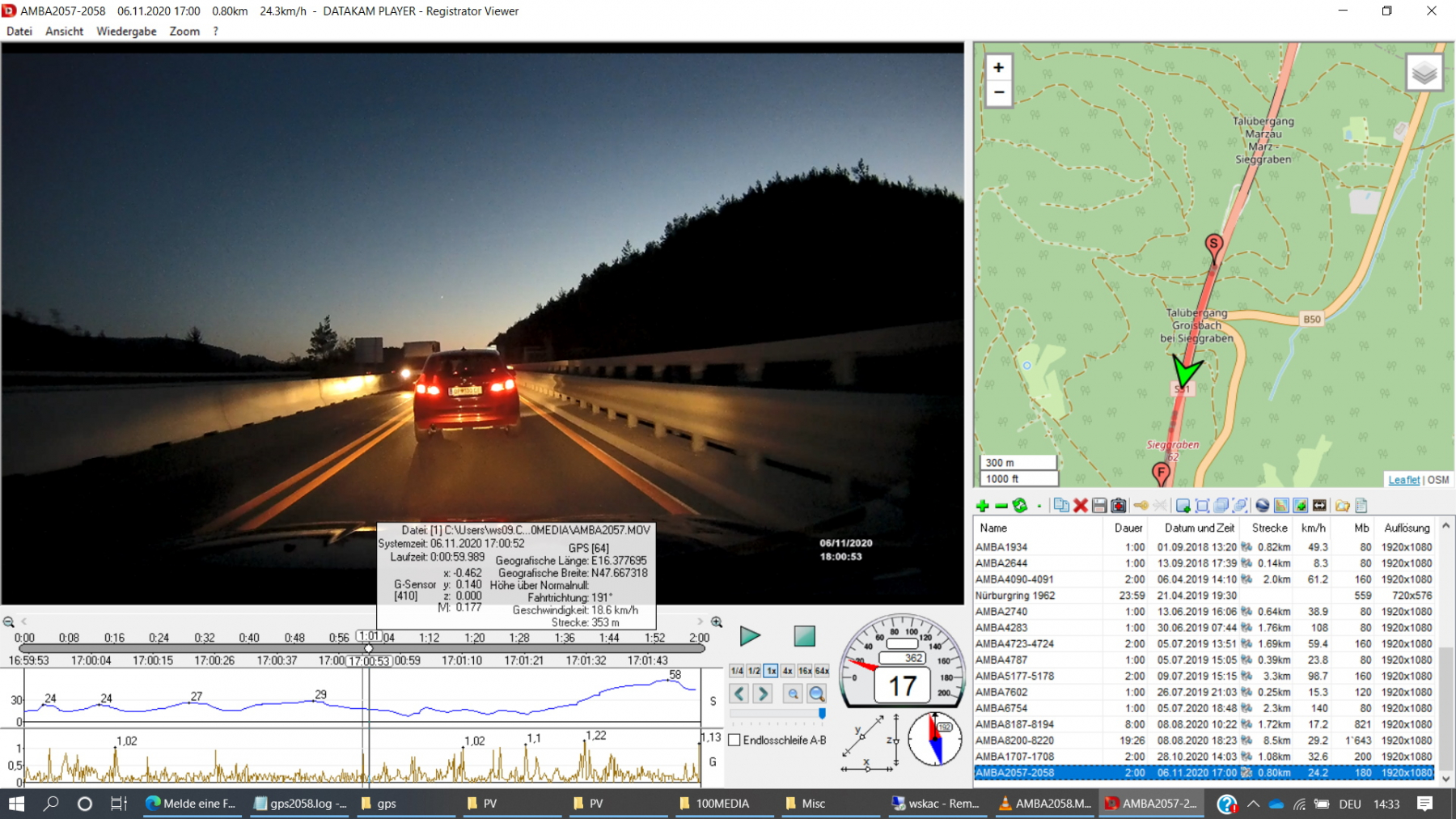Save using the floppy disk icon
1456x819 pixels.
[1099, 506]
